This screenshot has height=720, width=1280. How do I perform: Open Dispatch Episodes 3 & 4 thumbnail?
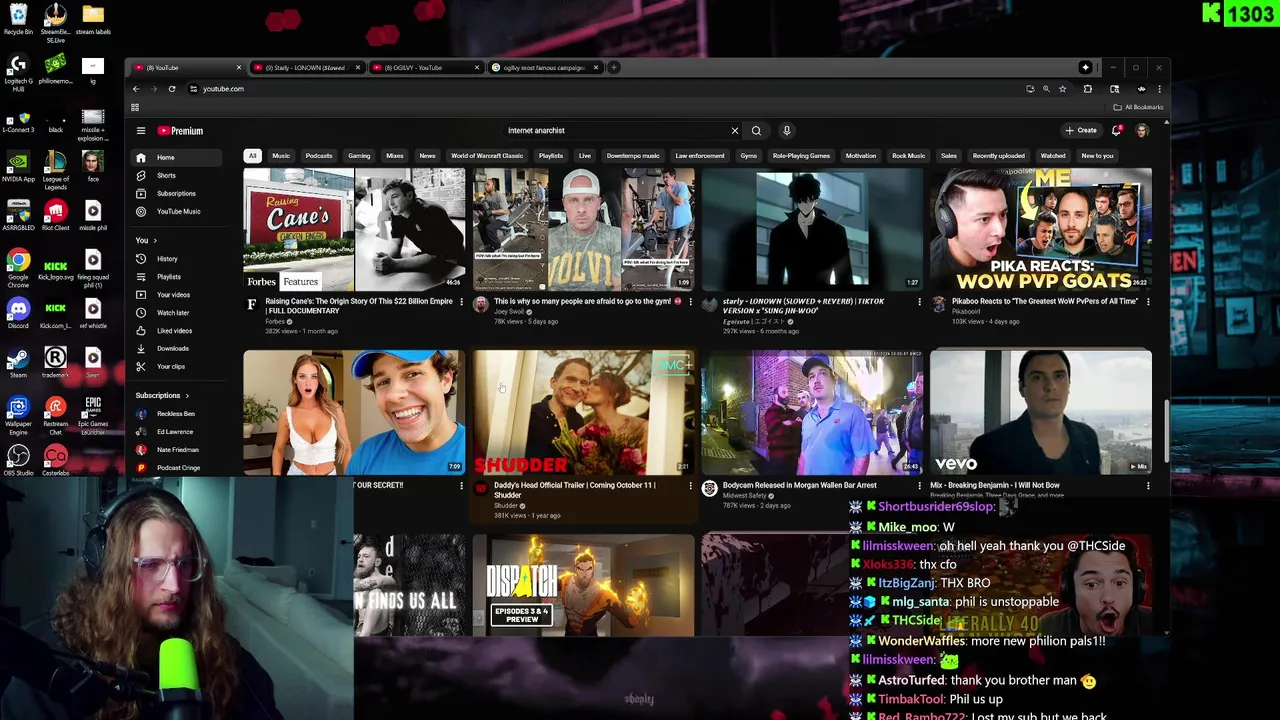(x=583, y=586)
